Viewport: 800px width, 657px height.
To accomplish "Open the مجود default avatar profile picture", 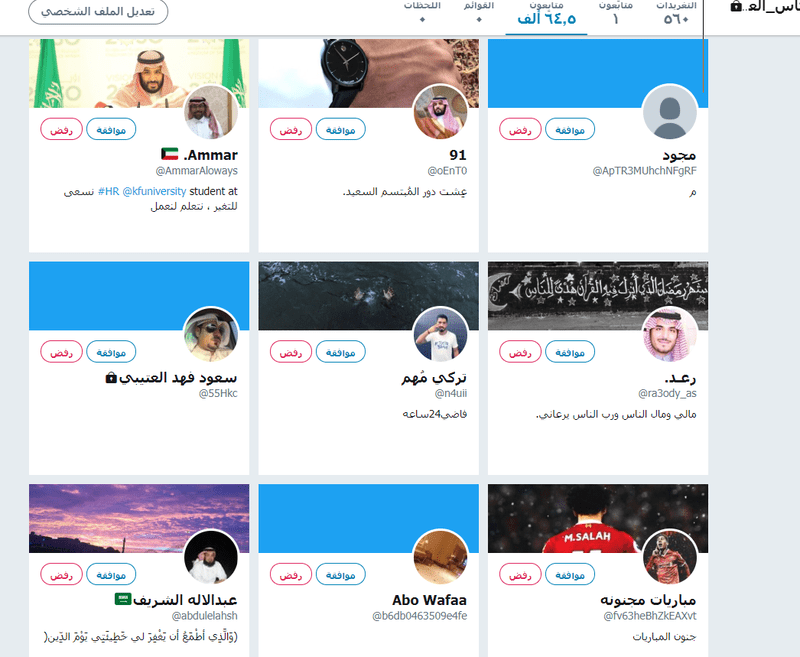I will tap(669, 112).
